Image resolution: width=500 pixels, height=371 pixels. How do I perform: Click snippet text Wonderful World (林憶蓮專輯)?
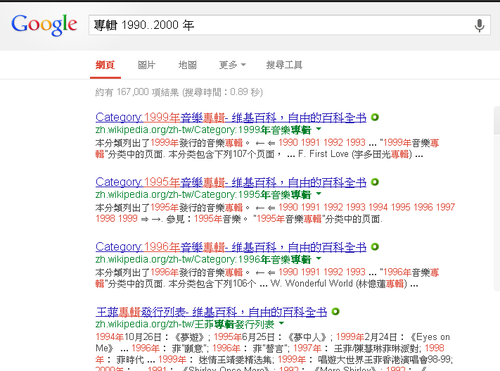point(346,284)
